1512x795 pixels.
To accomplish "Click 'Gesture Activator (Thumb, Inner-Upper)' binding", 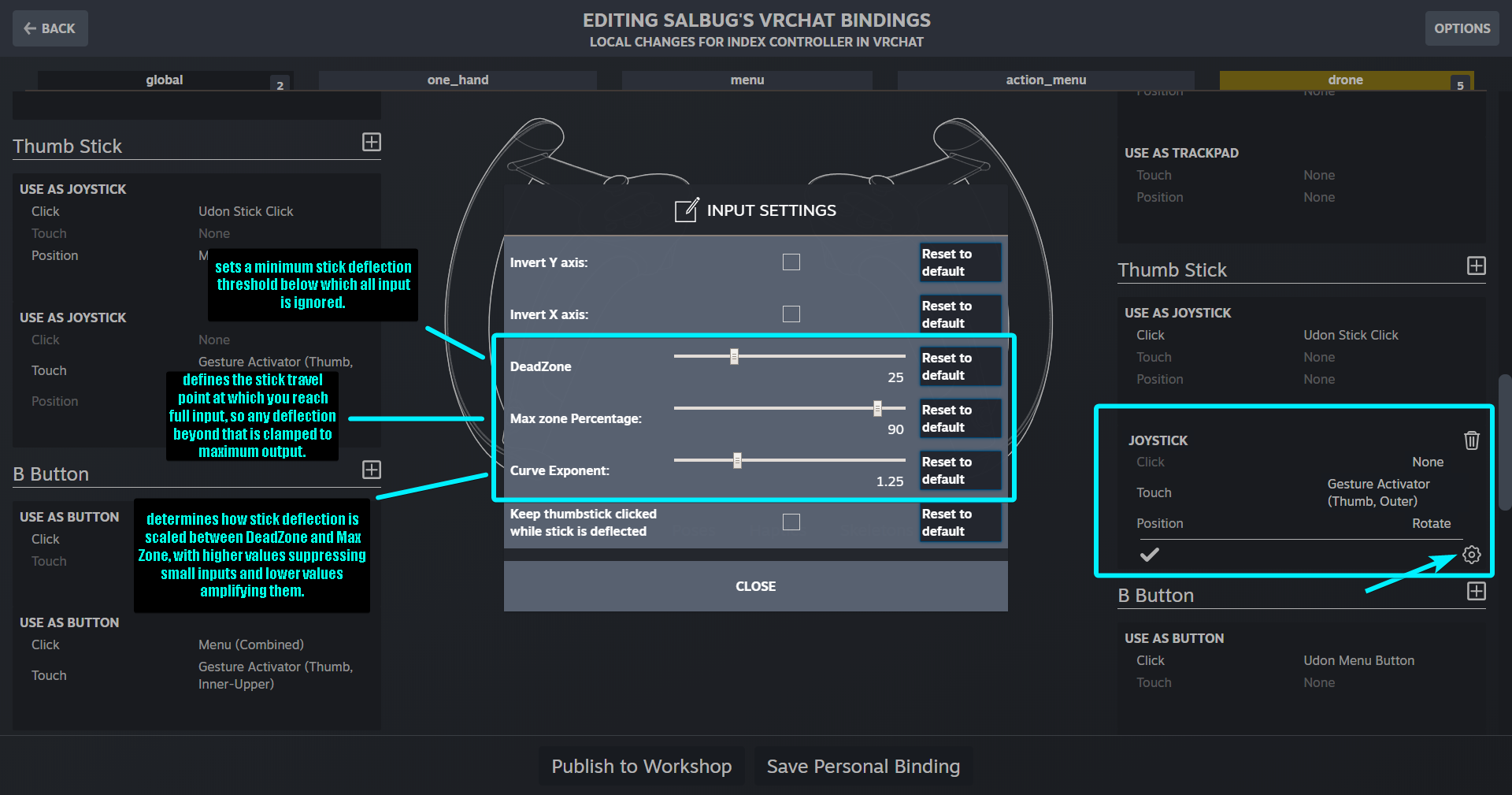I will click(x=276, y=675).
